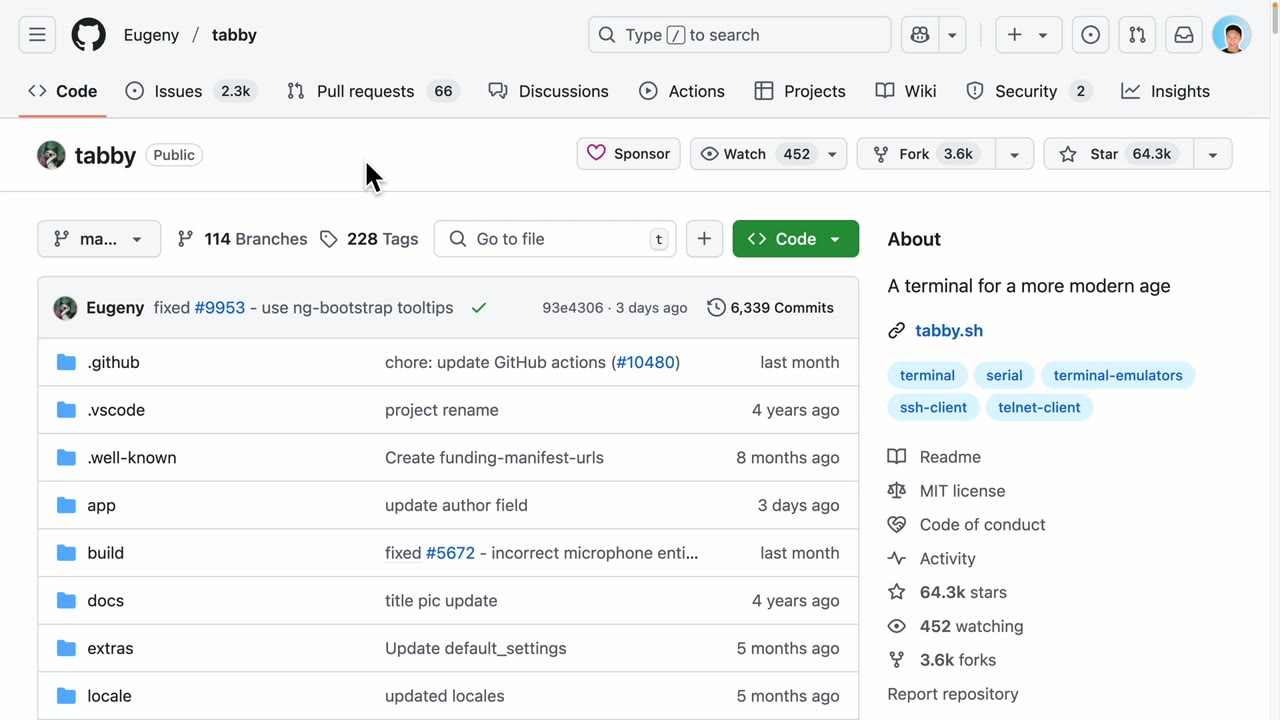Viewport: 1280px width, 720px height.
Task: Click the tabby breadcrumb link
Action: point(234,35)
